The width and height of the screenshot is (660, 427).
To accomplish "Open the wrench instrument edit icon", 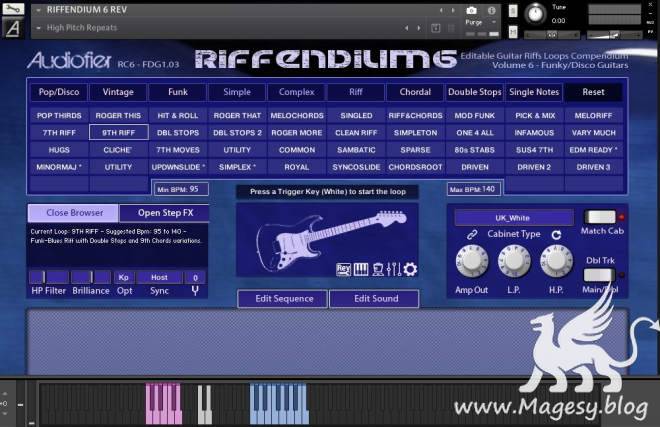I will tap(13, 9).
